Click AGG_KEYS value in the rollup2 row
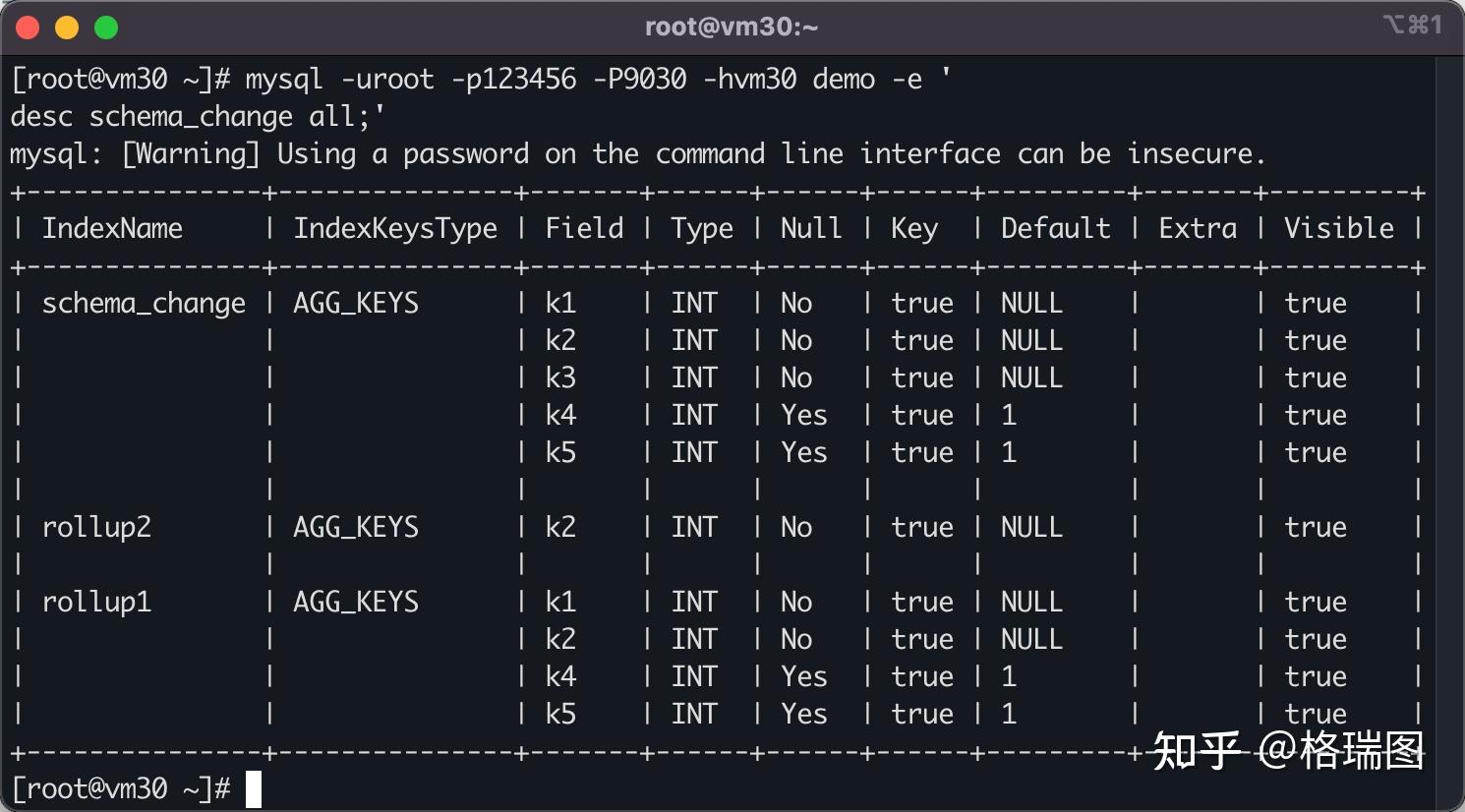Screen dimensions: 1465x812 356,528
